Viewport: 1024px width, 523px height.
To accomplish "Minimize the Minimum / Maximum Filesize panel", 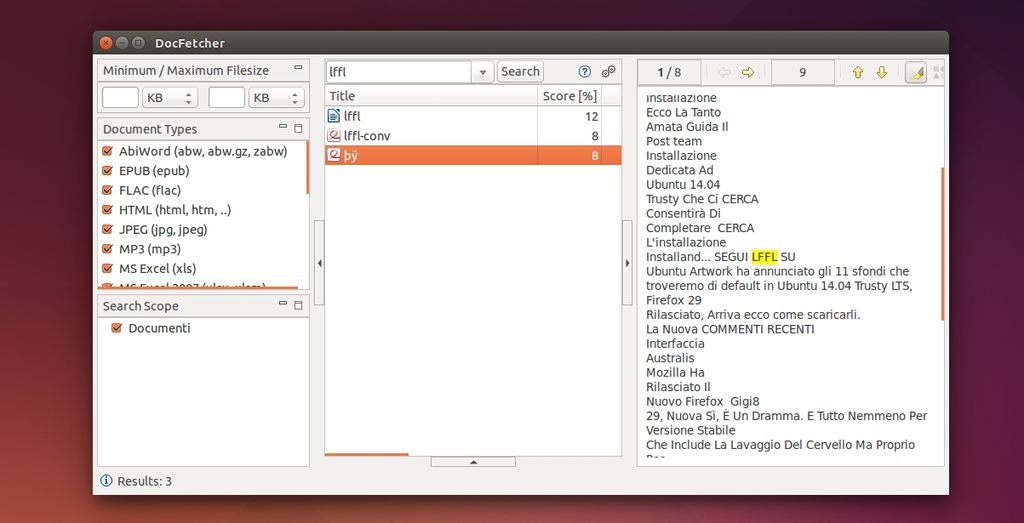I will (297, 69).
